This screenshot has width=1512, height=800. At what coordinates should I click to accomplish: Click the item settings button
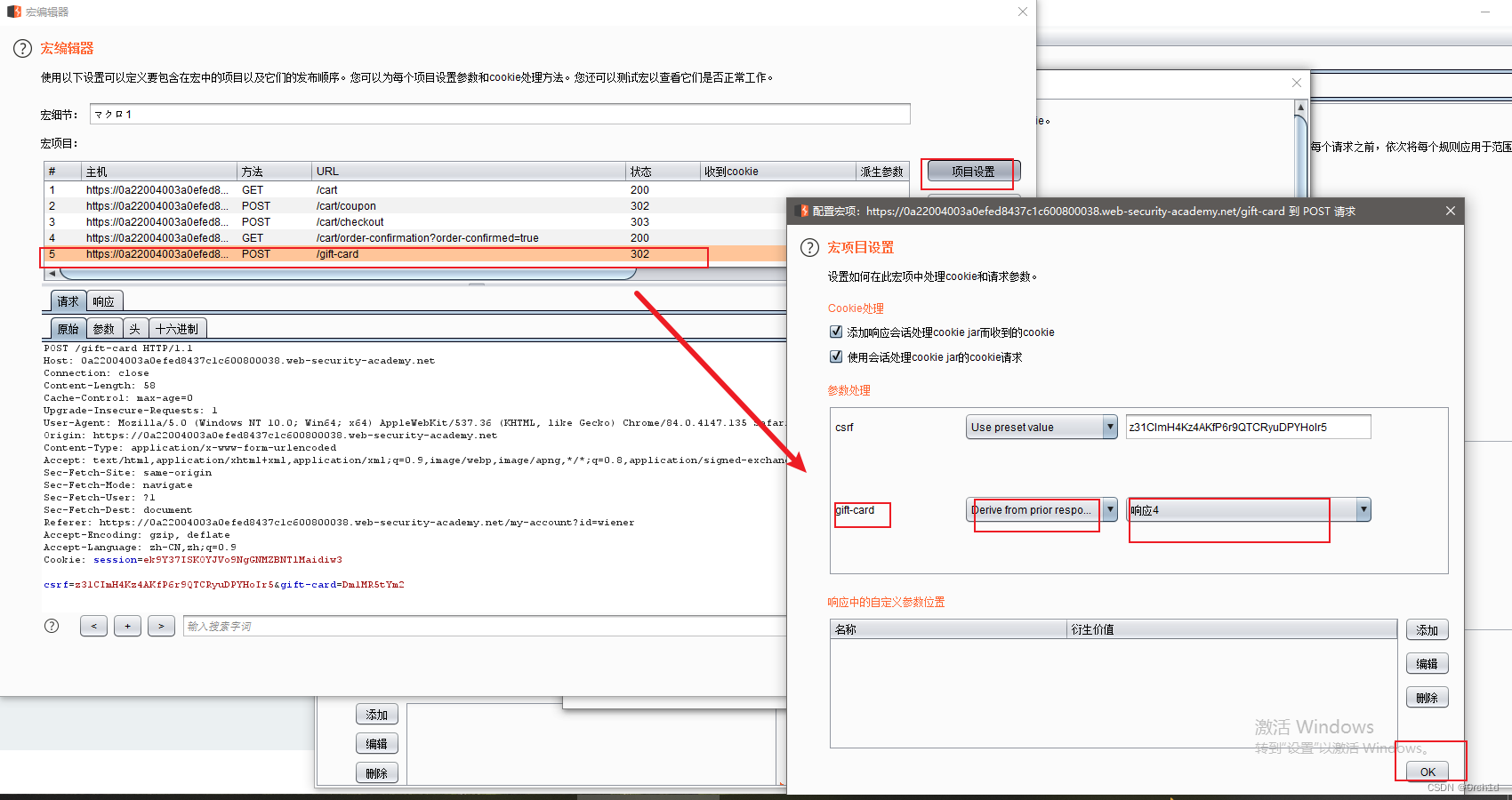(x=973, y=172)
